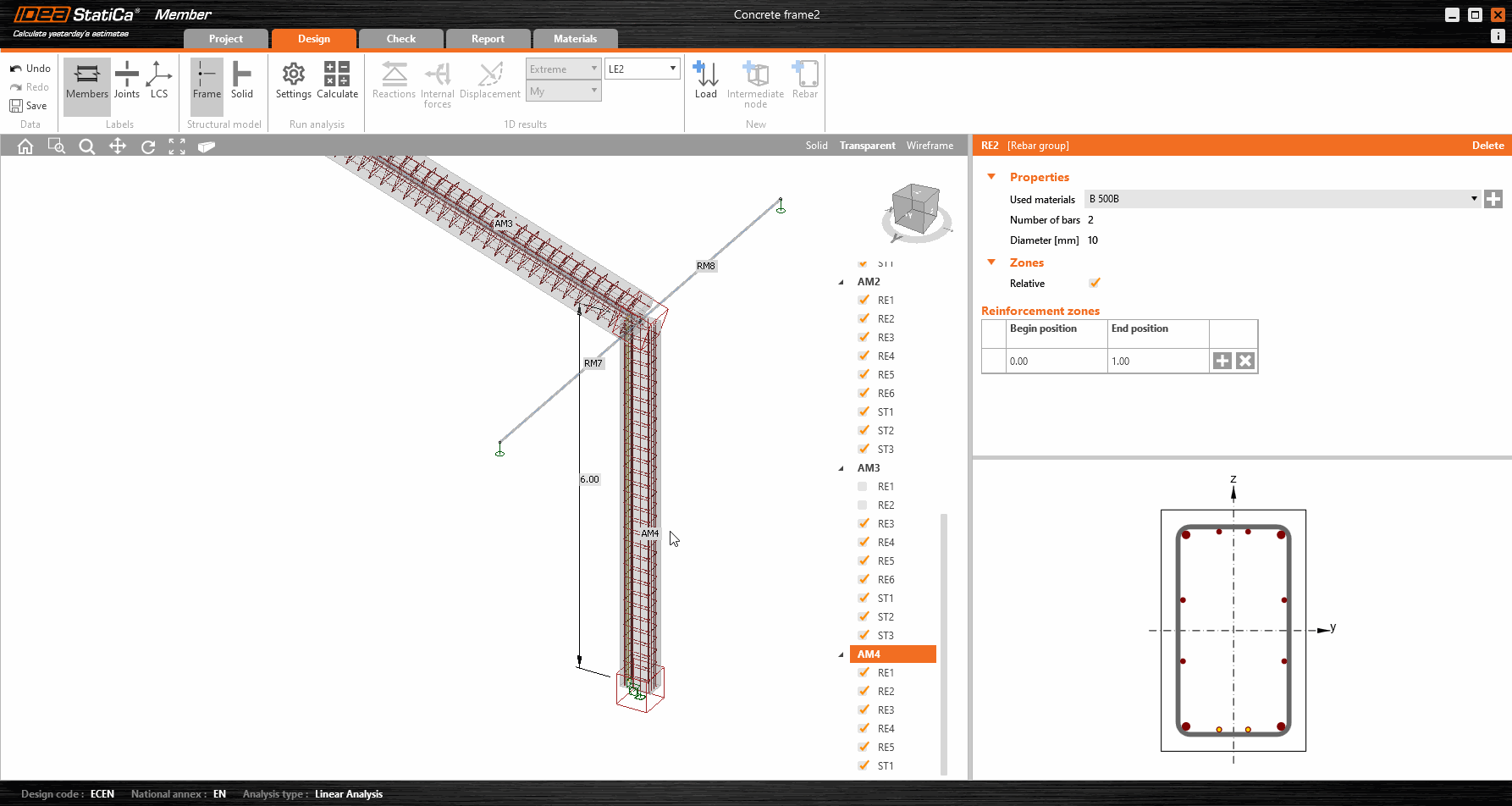Add a new reinforcement zone row
This screenshot has width=1512, height=806.
1222,362
